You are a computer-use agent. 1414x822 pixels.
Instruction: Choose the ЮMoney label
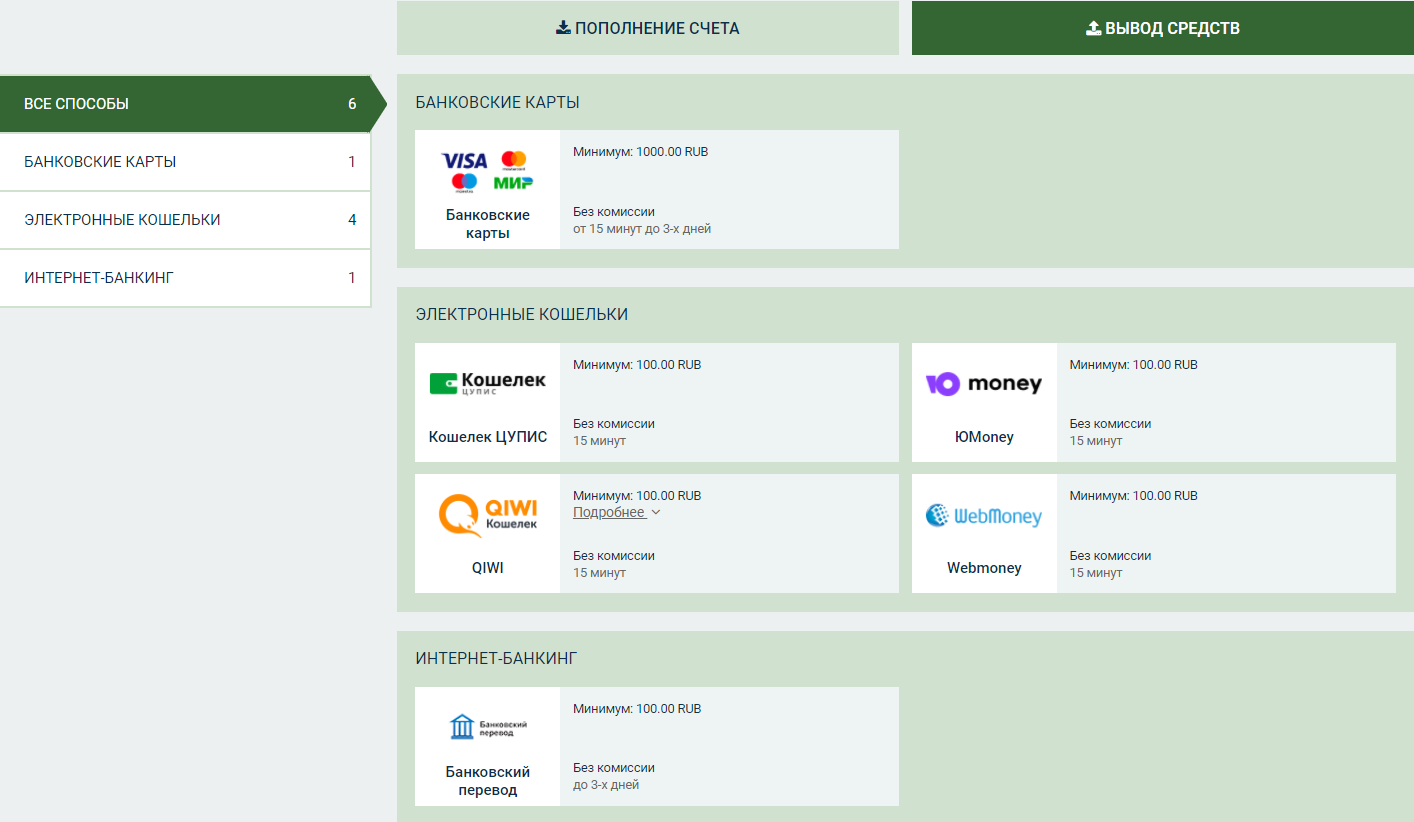(x=984, y=437)
